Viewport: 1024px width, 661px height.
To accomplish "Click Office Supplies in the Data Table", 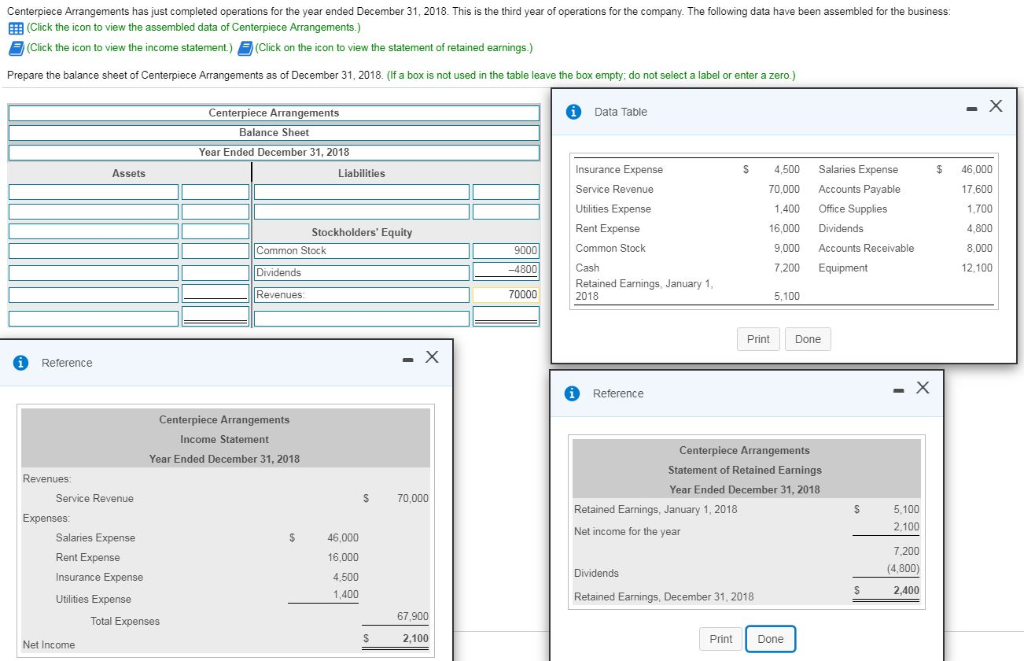I will [853, 208].
